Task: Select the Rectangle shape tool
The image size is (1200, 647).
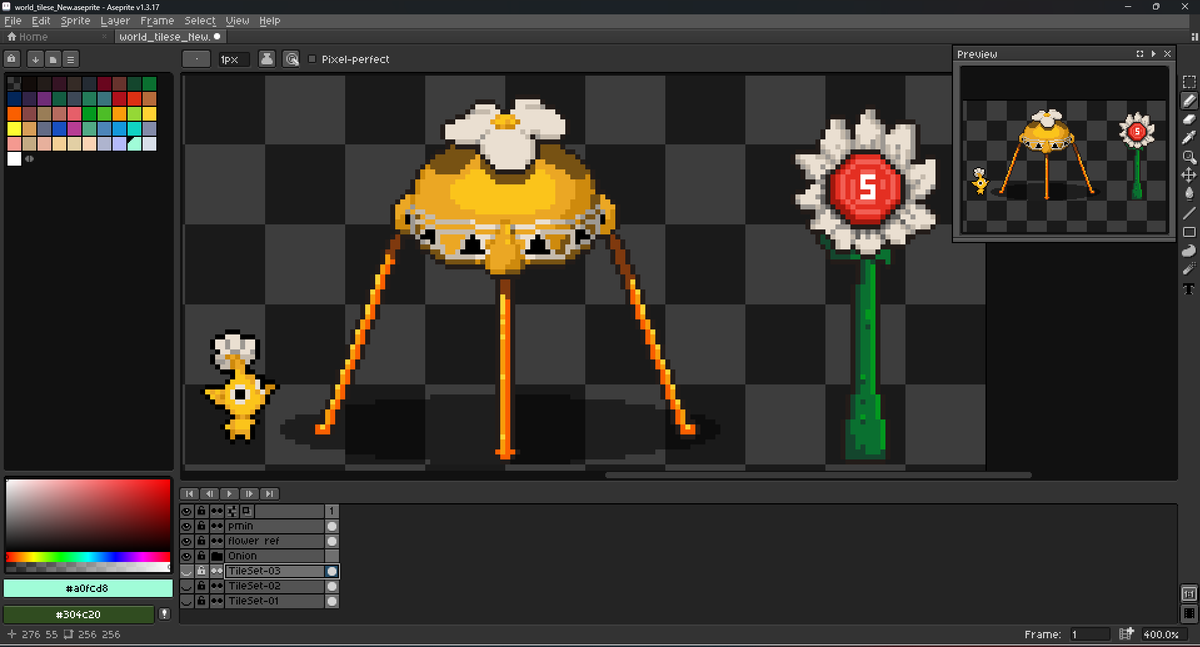Action: point(1189,231)
